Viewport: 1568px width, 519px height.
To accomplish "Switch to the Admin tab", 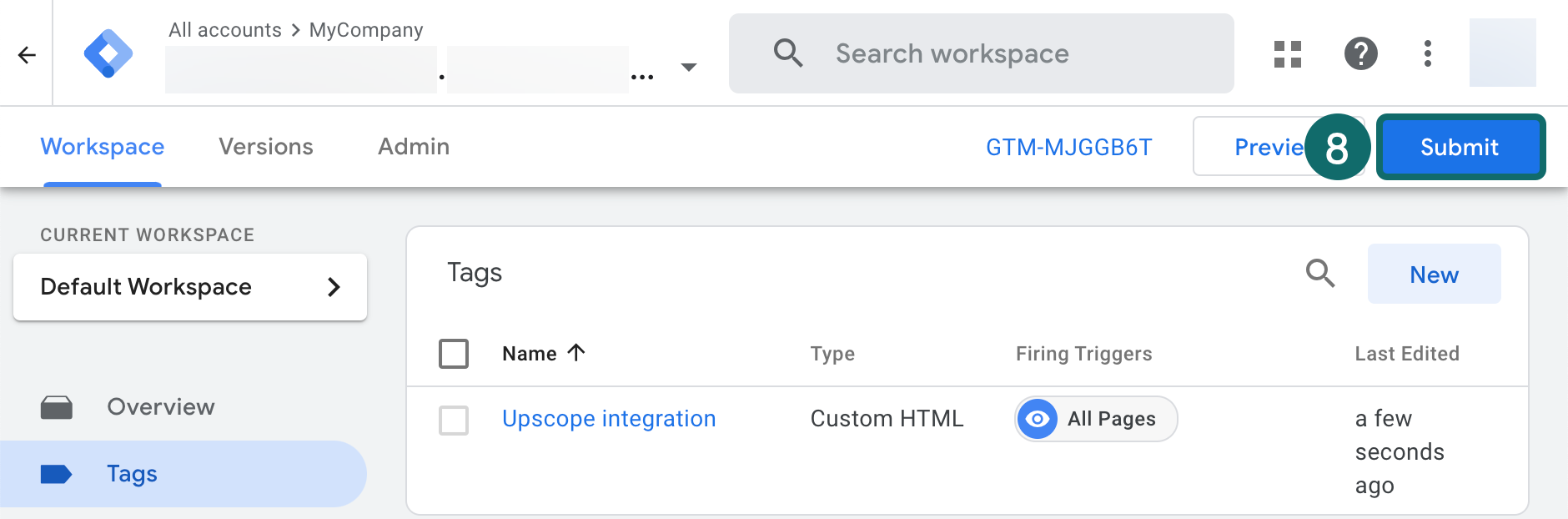I will point(414,147).
